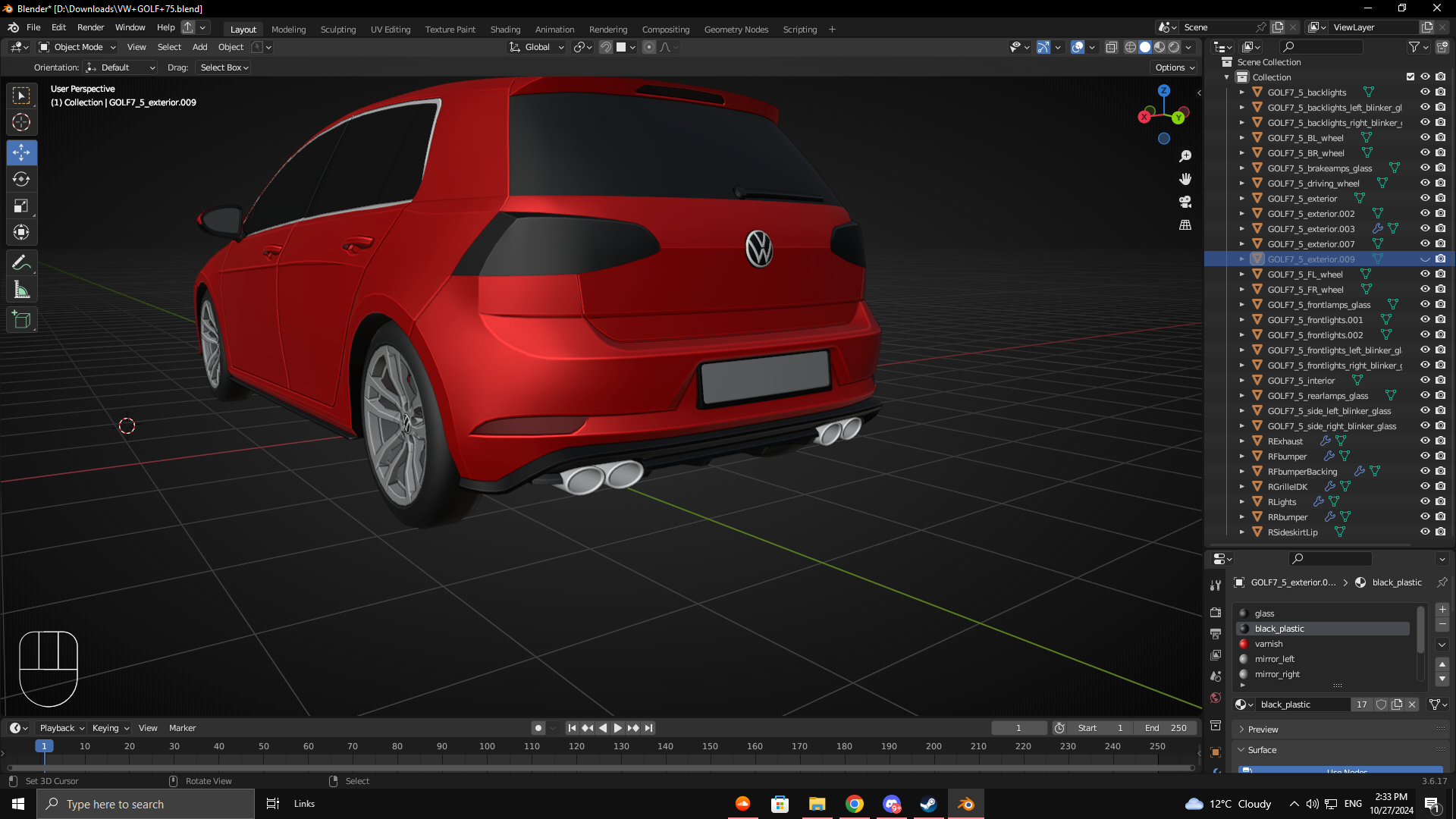The width and height of the screenshot is (1456, 819).
Task: Expand the Preview panel section
Action: [1263, 730]
